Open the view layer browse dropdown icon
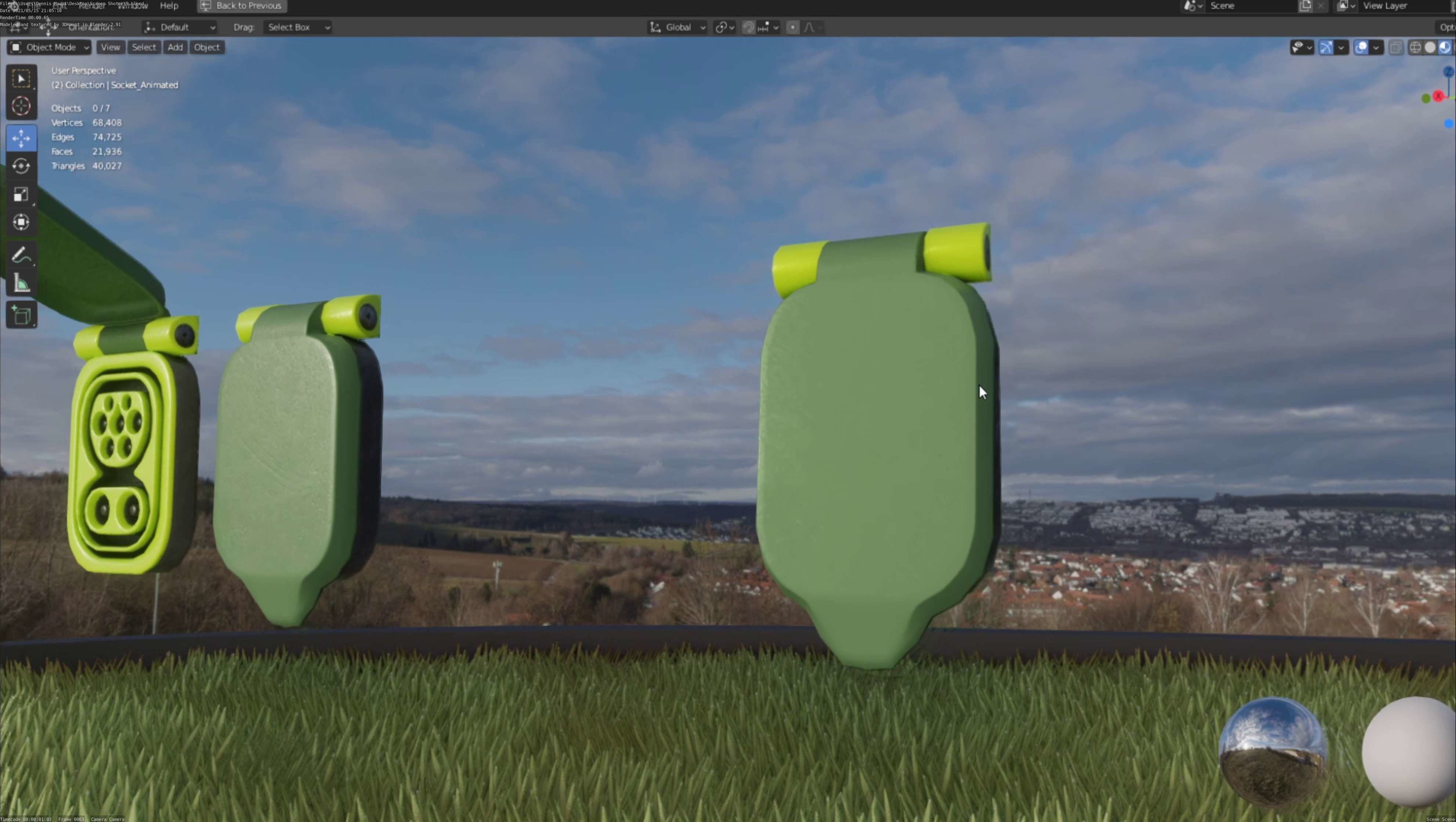This screenshot has height=822, width=1456. click(x=1346, y=6)
